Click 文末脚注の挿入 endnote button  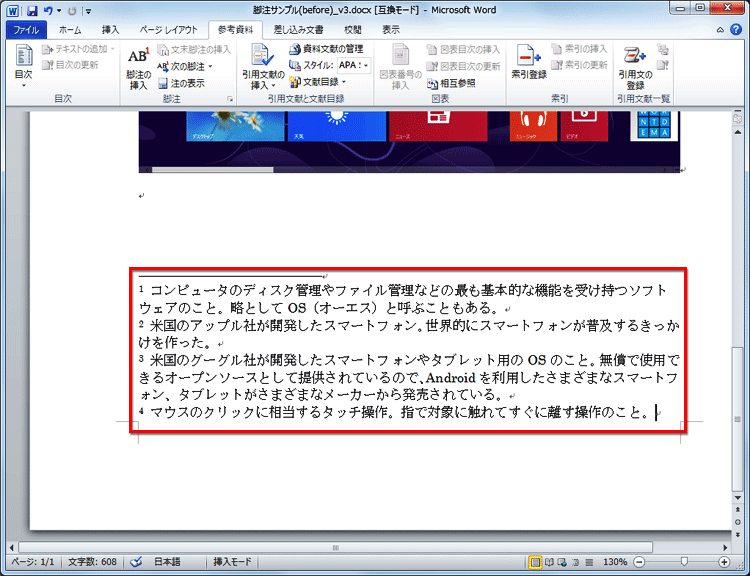coord(194,50)
